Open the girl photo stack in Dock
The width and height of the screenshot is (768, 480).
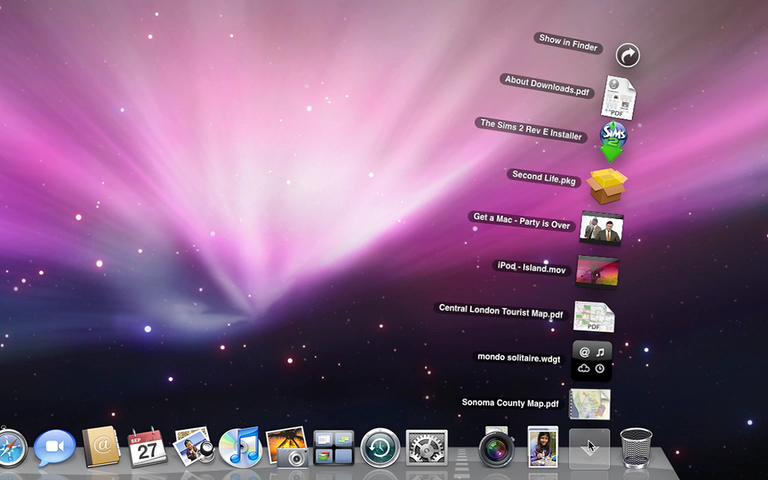pos(543,447)
